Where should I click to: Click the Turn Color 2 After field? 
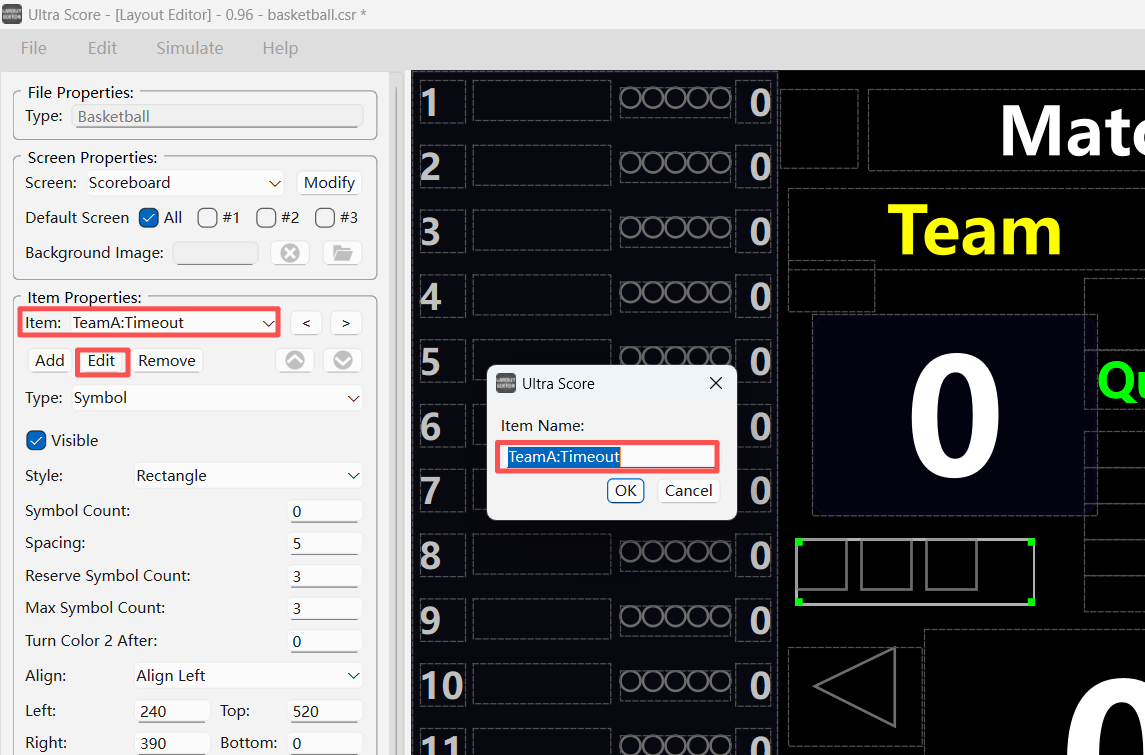click(325, 641)
